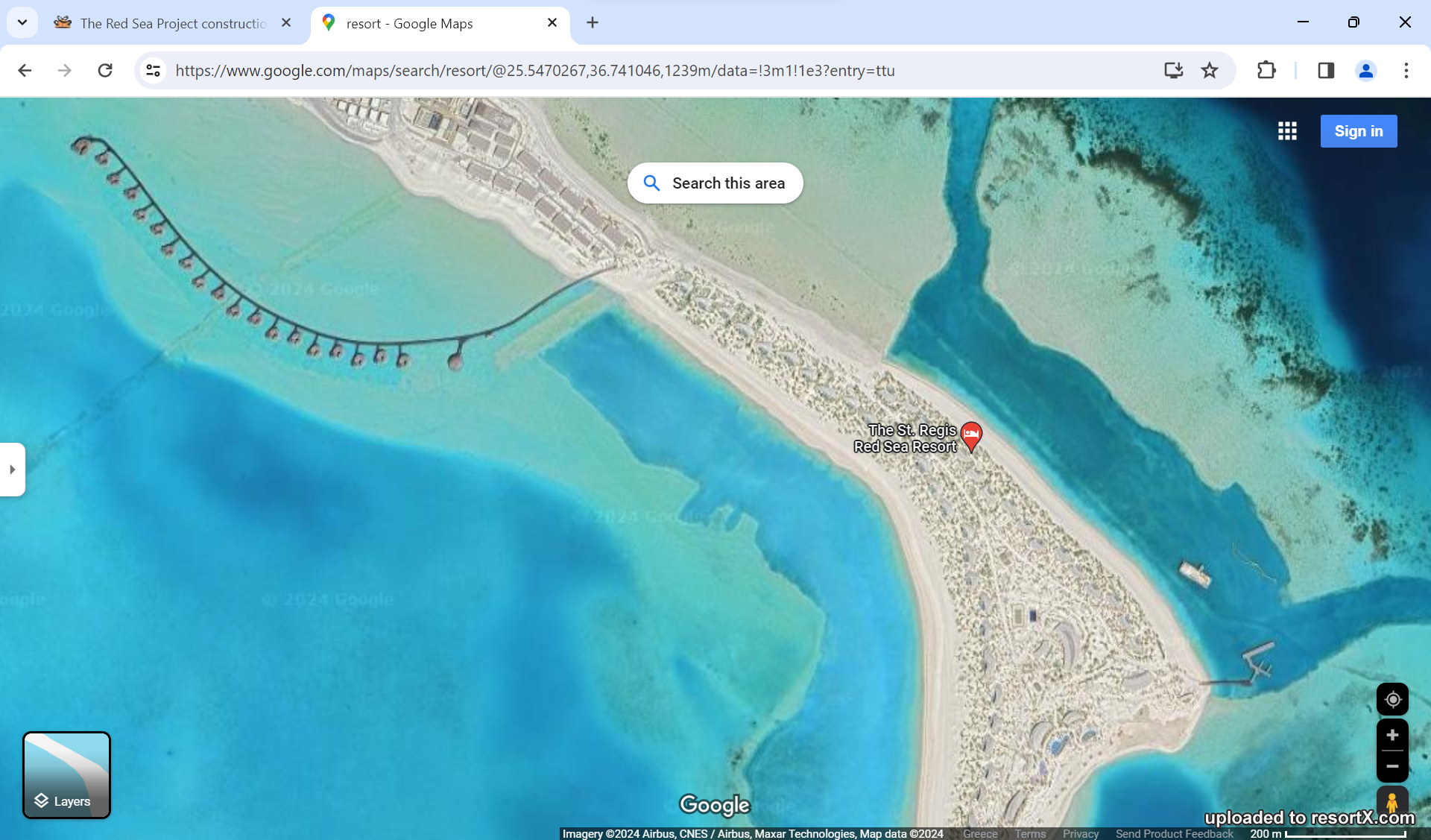Reload the Google Maps page
Screen dimensions: 1431x840
pos(105,70)
